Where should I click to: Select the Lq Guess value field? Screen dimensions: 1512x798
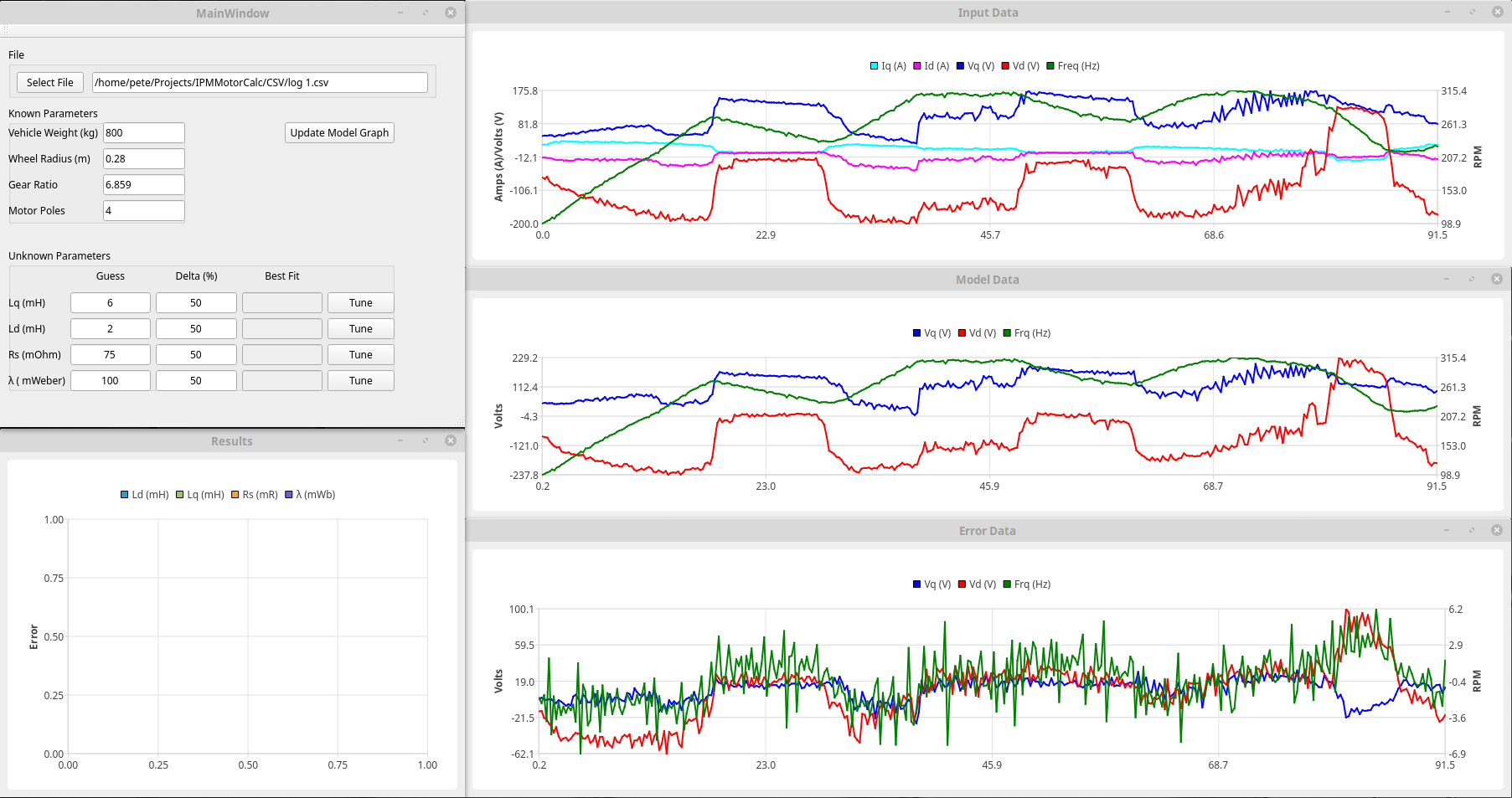pyautogui.click(x=110, y=303)
